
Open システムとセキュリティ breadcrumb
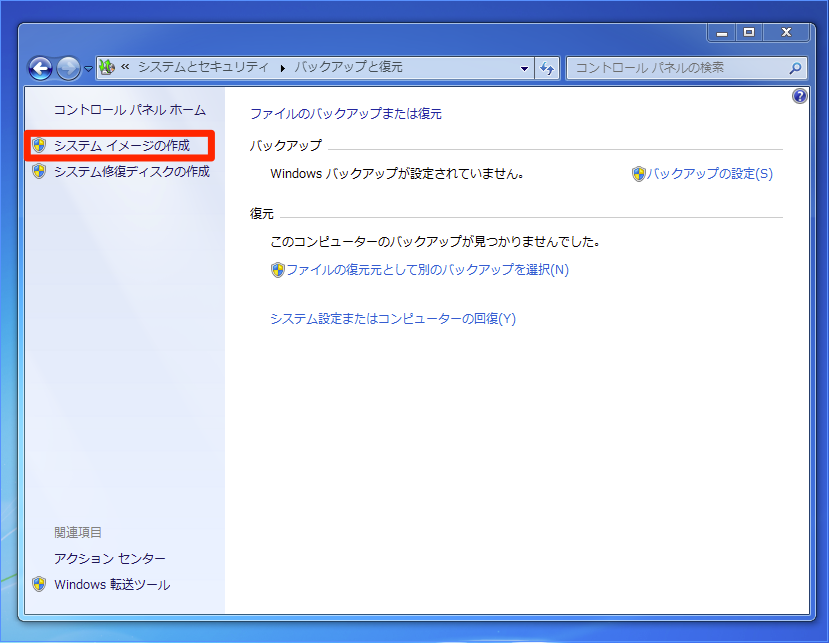click(x=204, y=67)
